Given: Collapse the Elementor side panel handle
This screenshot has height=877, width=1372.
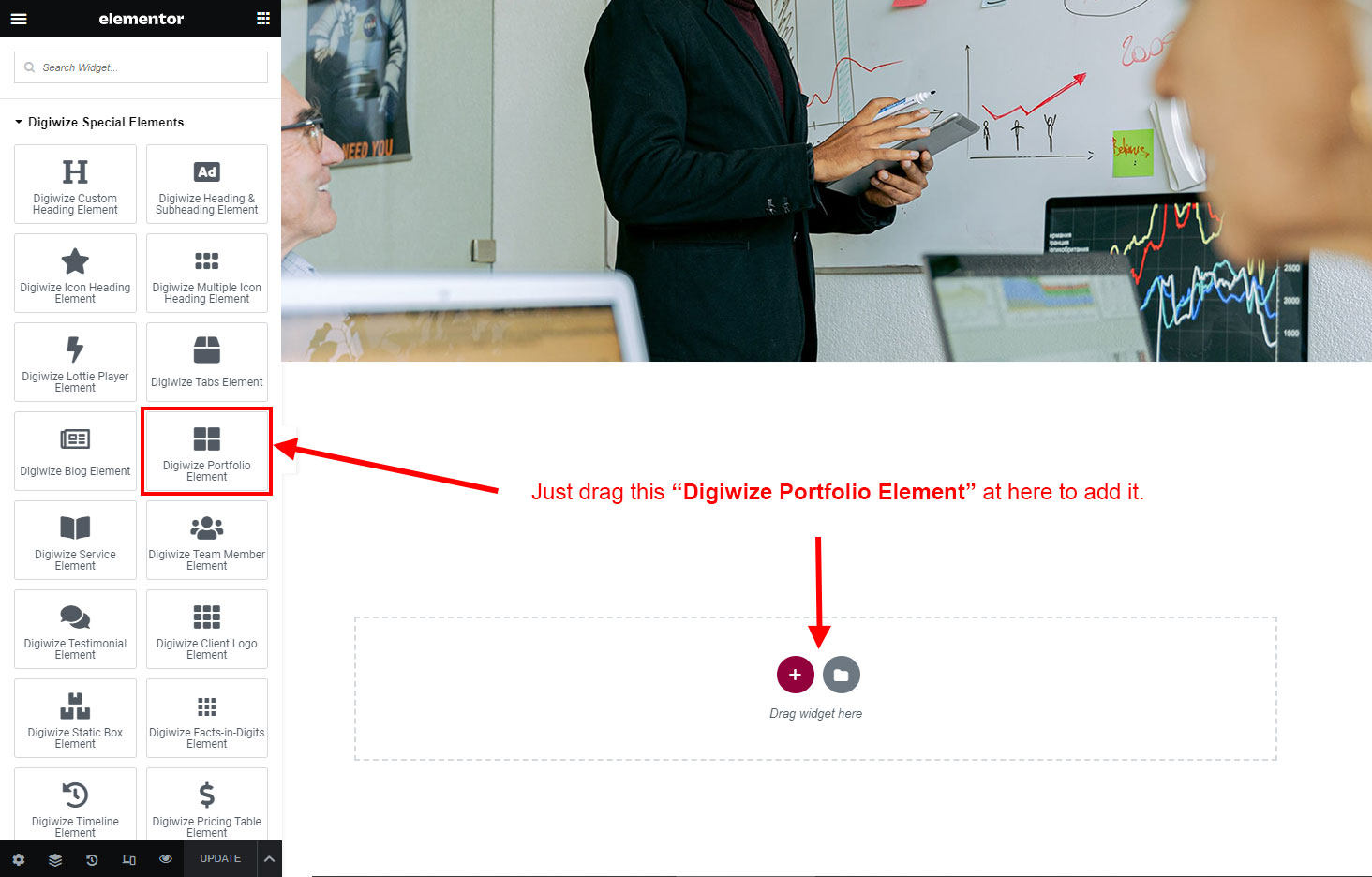Looking at the screenshot, I should click(x=289, y=450).
